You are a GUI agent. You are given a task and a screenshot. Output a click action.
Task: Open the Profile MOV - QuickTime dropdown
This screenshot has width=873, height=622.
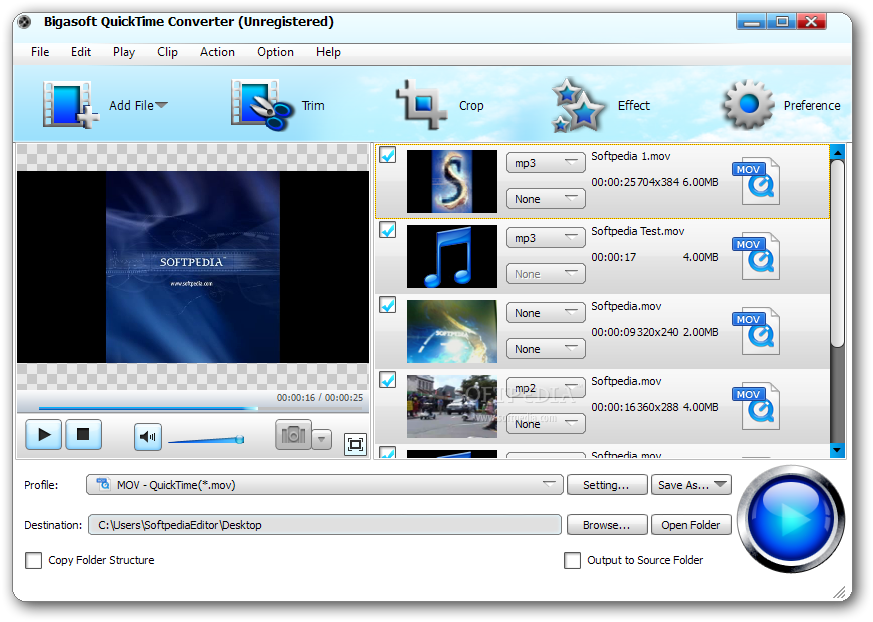(x=325, y=485)
